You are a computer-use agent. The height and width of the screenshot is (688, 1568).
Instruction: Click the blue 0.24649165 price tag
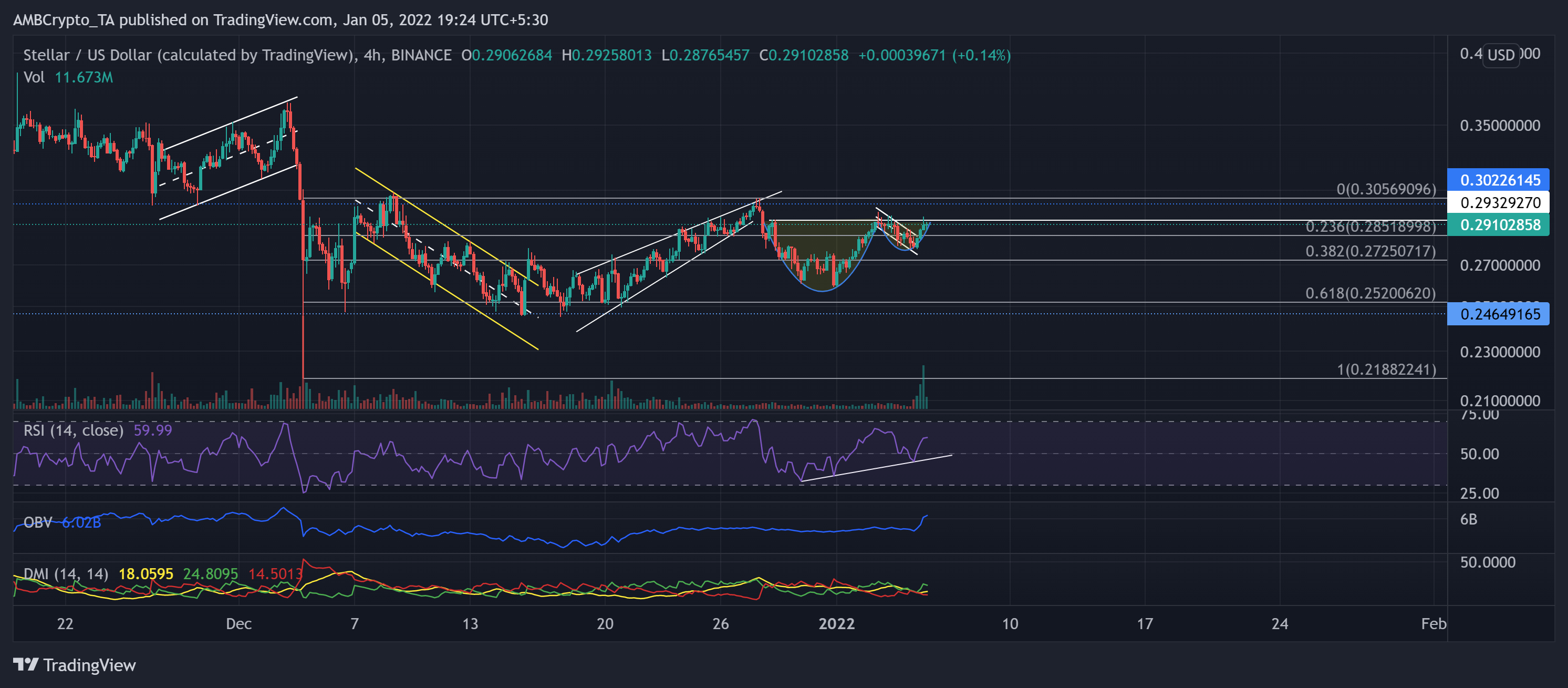(1499, 314)
